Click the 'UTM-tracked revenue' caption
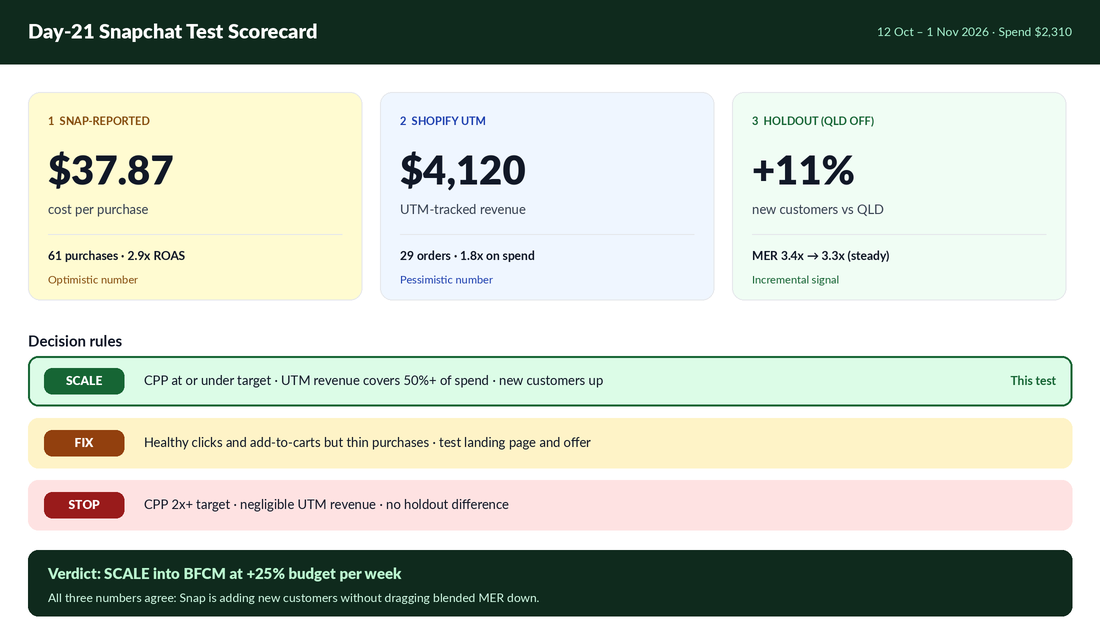The image size is (1100, 640). 462,209
